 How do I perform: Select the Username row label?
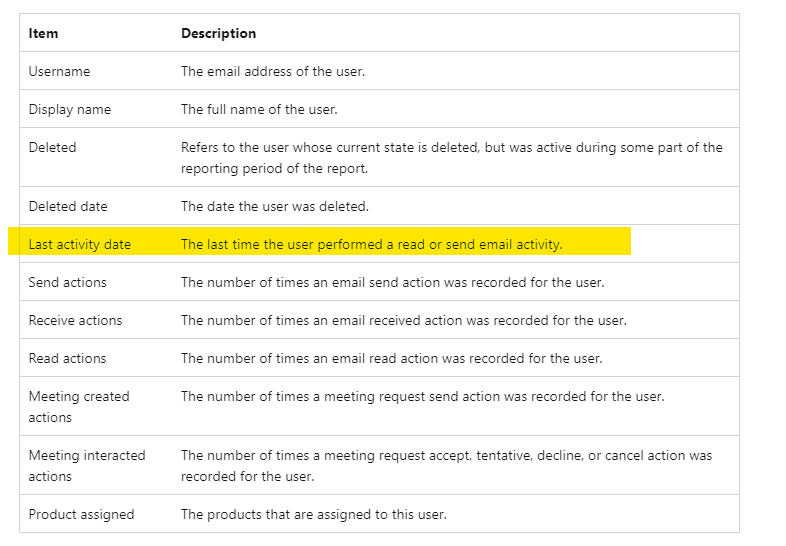tap(59, 71)
